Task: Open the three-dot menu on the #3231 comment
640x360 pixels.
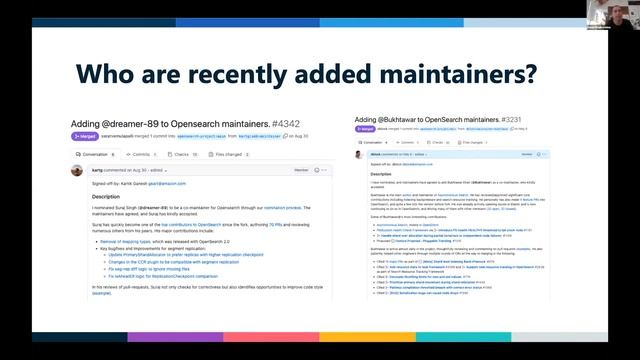Action: (544, 154)
